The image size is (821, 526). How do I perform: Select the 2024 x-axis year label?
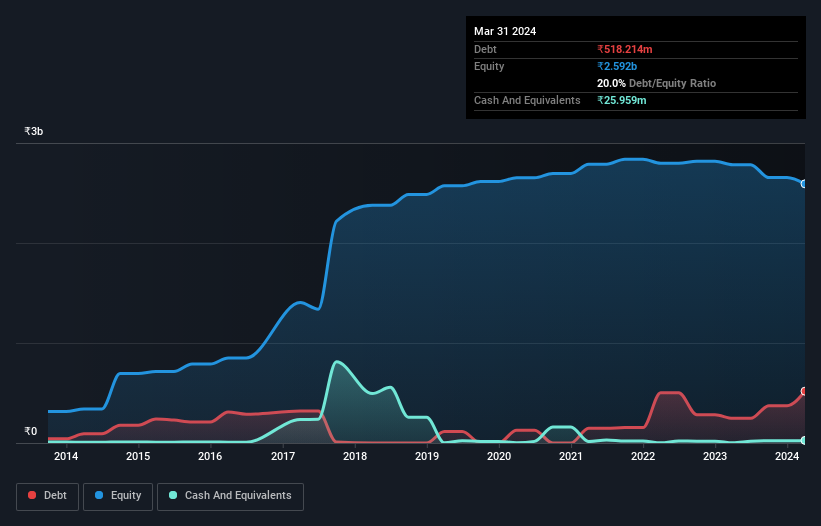coord(787,457)
